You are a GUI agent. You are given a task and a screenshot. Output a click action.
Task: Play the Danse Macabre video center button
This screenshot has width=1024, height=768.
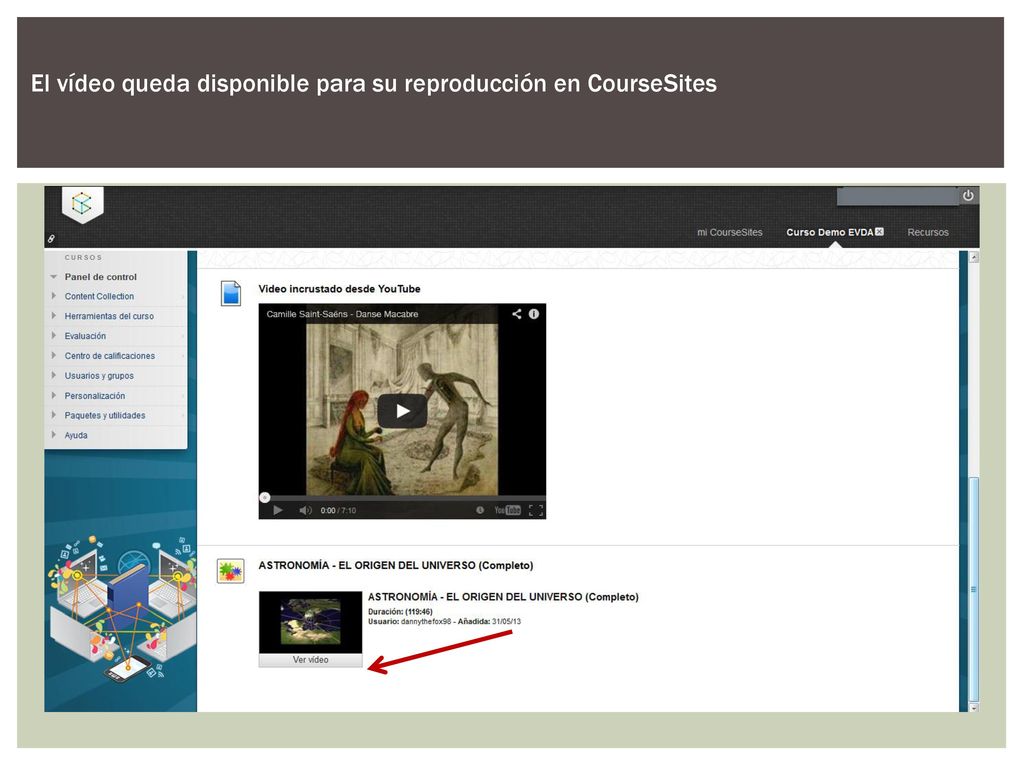(402, 411)
